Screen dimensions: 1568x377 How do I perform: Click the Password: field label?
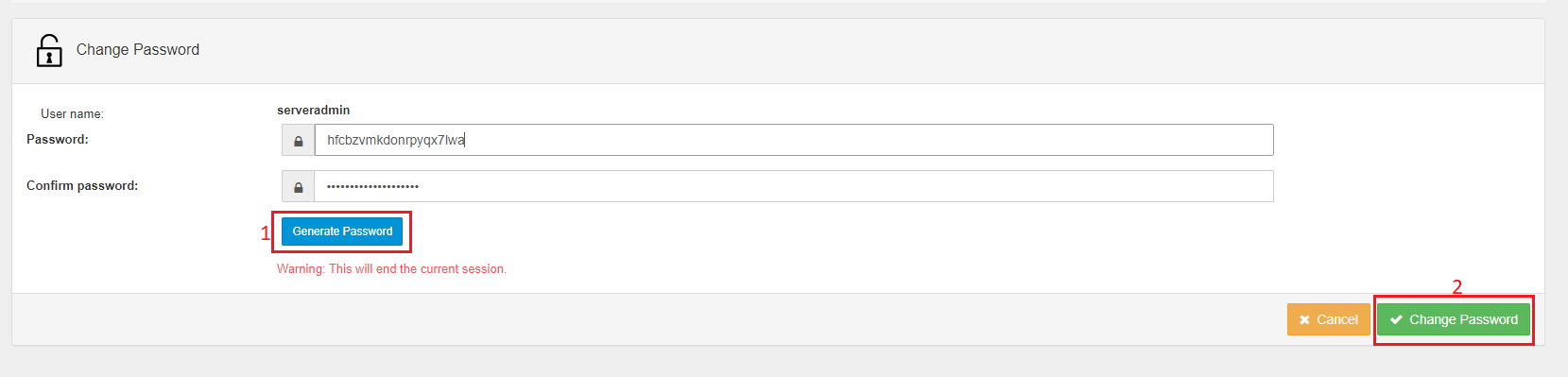pos(58,140)
